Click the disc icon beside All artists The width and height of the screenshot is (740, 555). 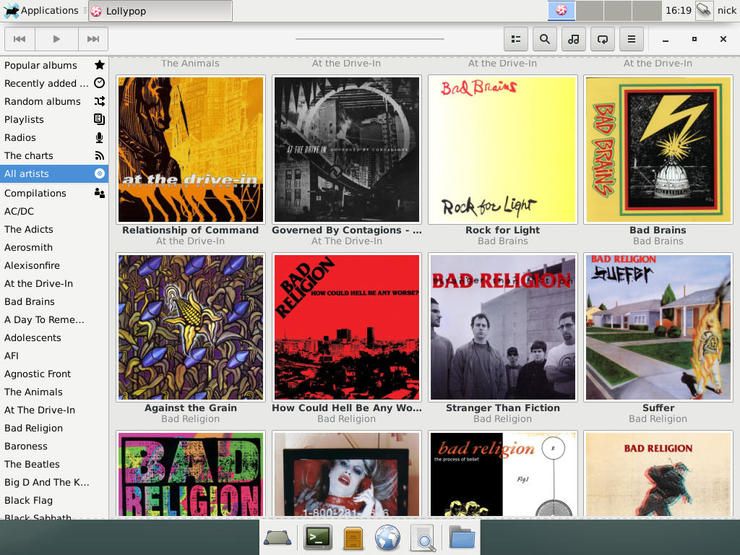click(x=100, y=173)
